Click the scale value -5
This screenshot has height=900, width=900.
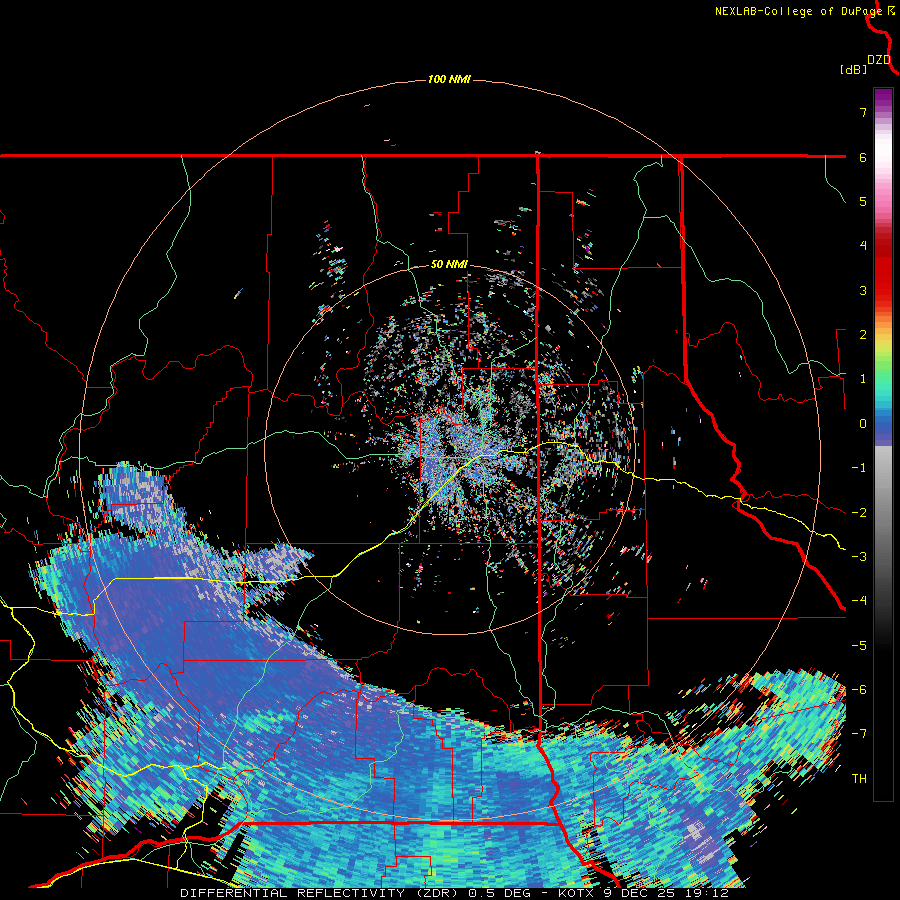859,646
